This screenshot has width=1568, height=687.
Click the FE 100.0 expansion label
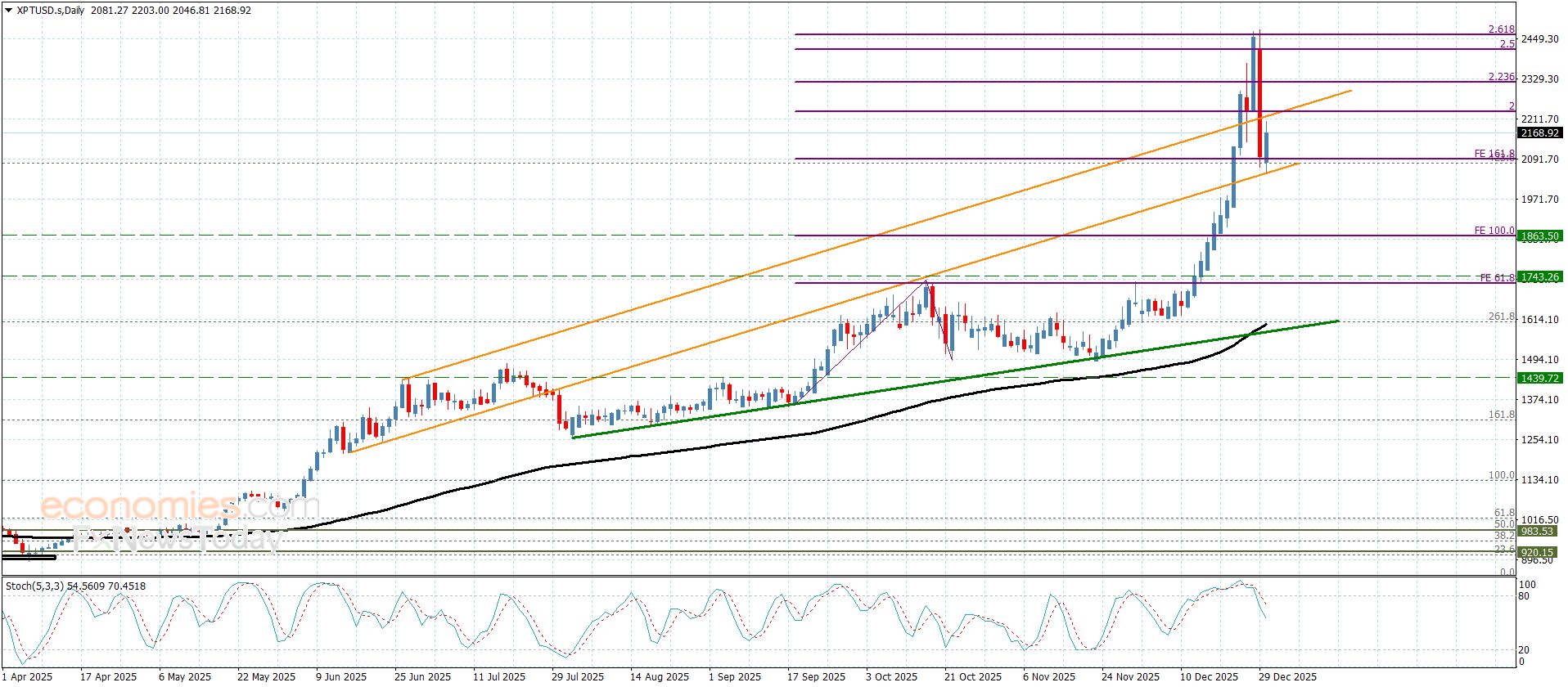click(x=1494, y=231)
